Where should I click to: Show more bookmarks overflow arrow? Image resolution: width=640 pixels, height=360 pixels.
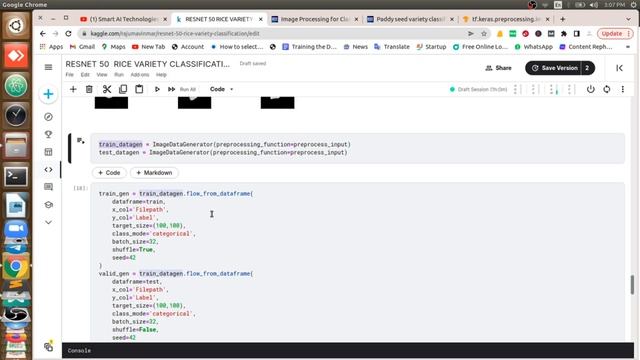point(628,47)
